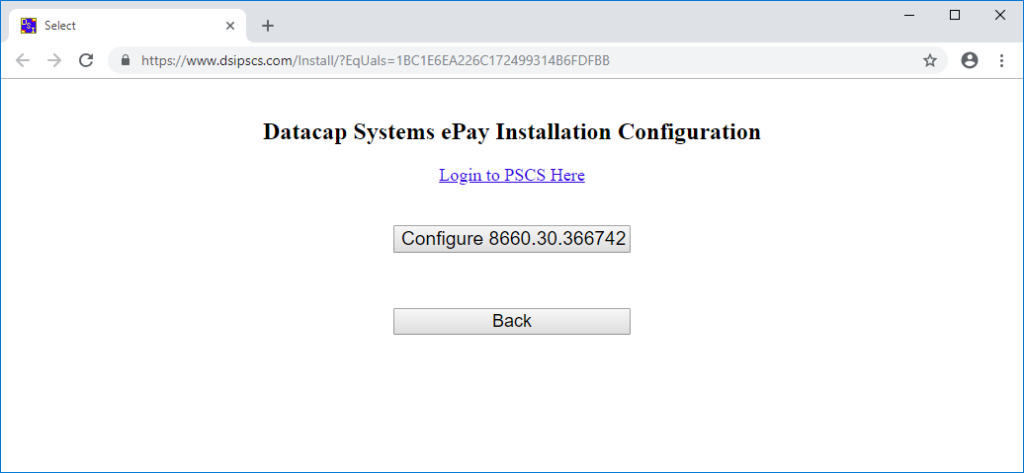Open the Login to PSCS Here link
Viewport: 1024px width, 473px height.
[x=511, y=175]
